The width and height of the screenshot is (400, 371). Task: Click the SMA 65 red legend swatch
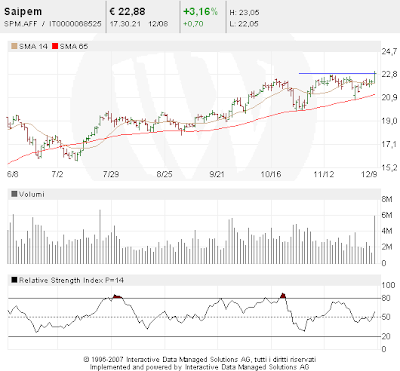click(55, 46)
